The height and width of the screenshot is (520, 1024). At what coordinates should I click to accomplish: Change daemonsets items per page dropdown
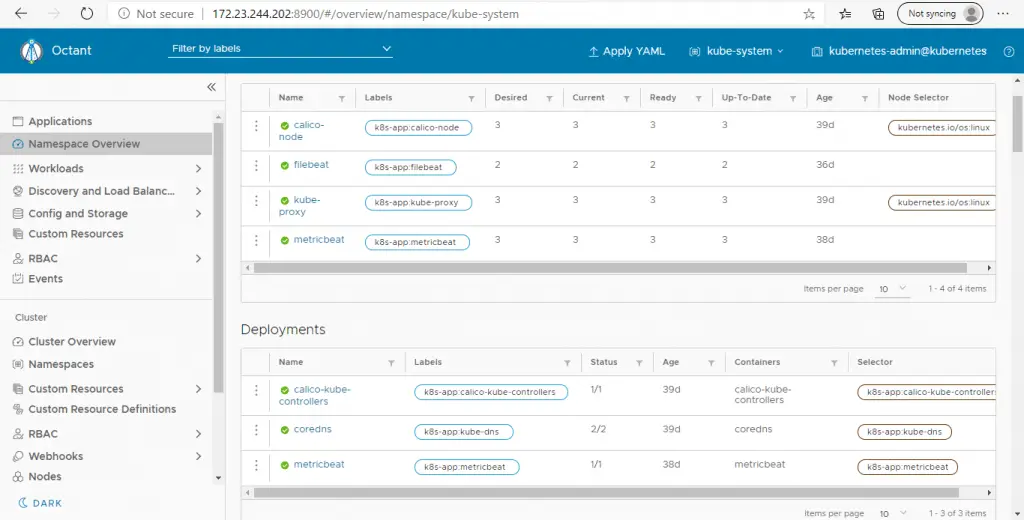click(892, 289)
